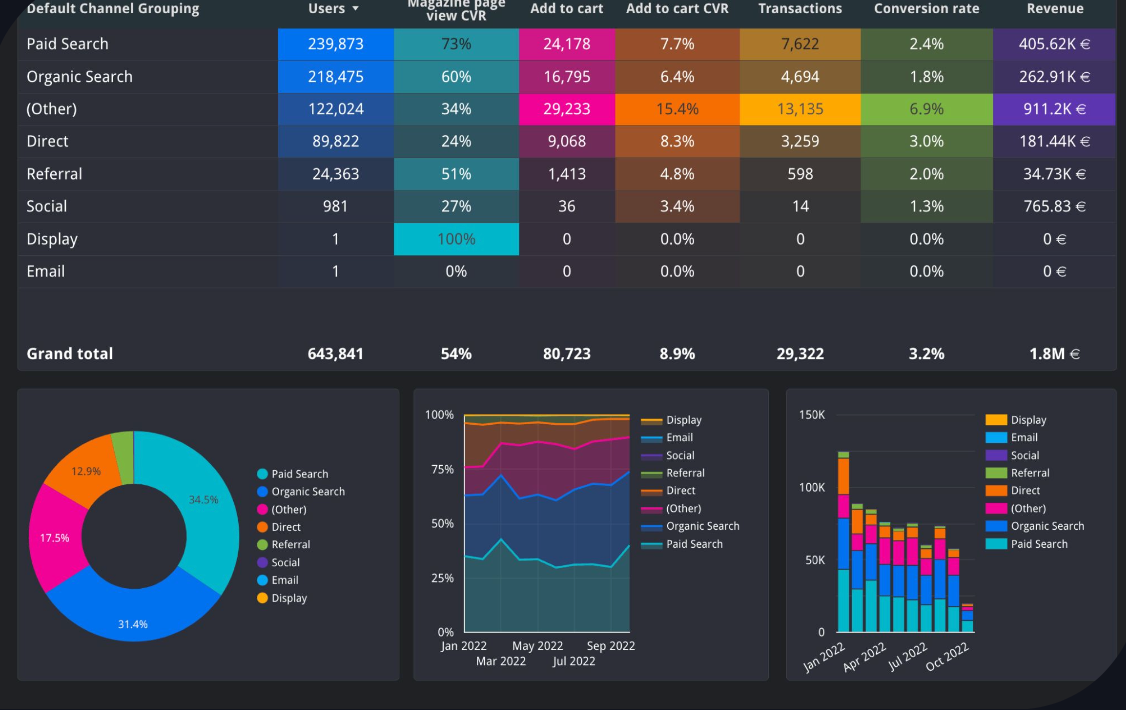Select the Display row label in table

click(x=52, y=239)
